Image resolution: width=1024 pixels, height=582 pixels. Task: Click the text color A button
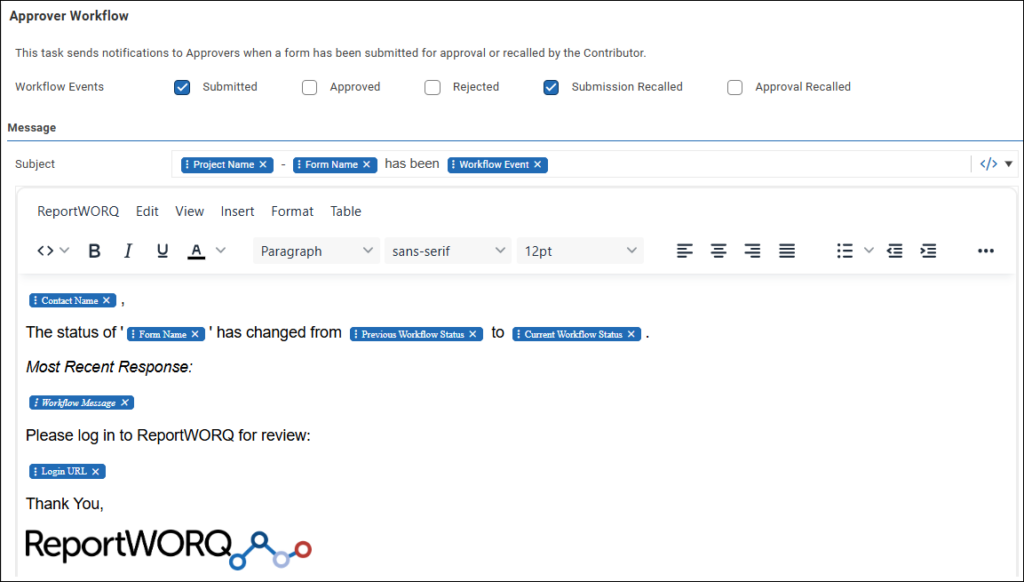point(196,251)
